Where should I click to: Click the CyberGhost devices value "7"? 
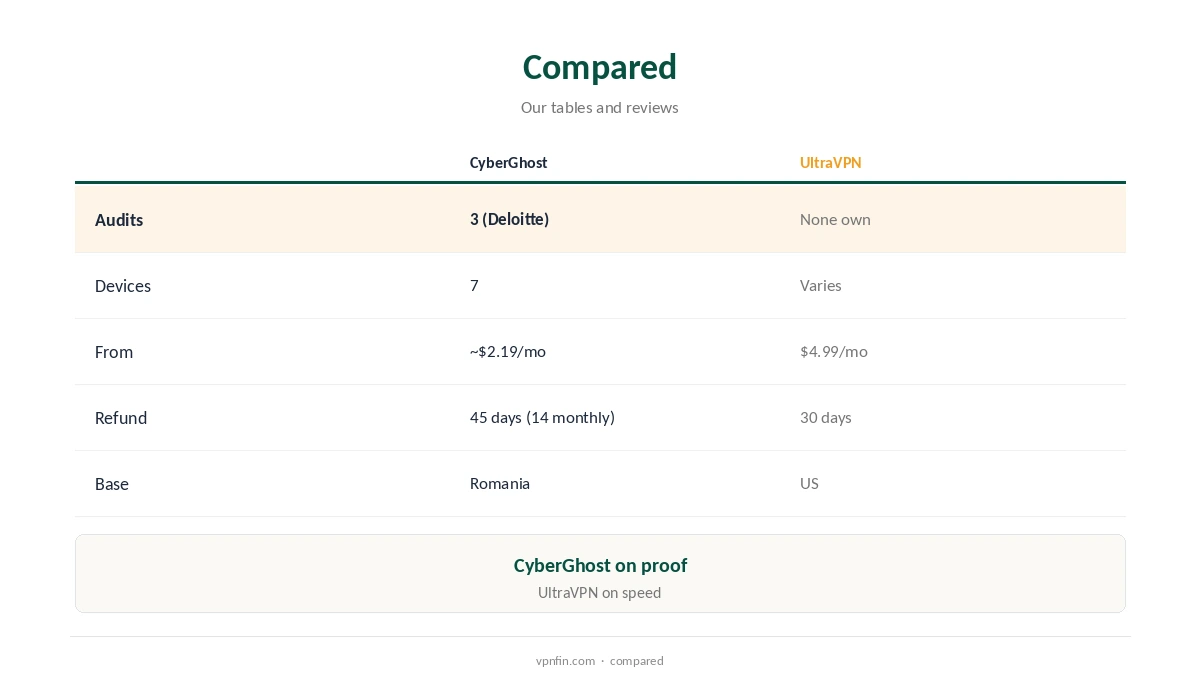coord(474,285)
